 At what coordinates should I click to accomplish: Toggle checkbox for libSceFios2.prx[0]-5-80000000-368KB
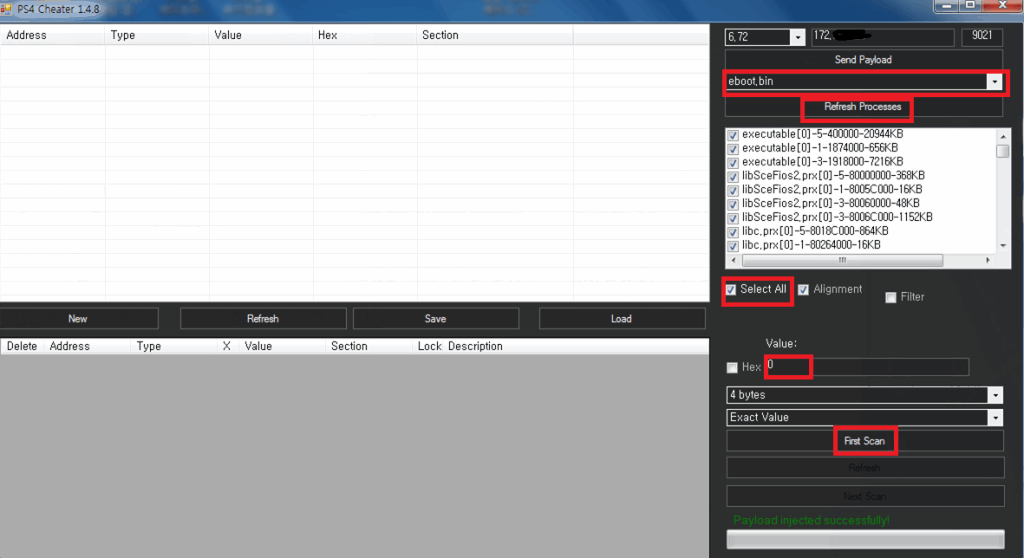point(733,176)
